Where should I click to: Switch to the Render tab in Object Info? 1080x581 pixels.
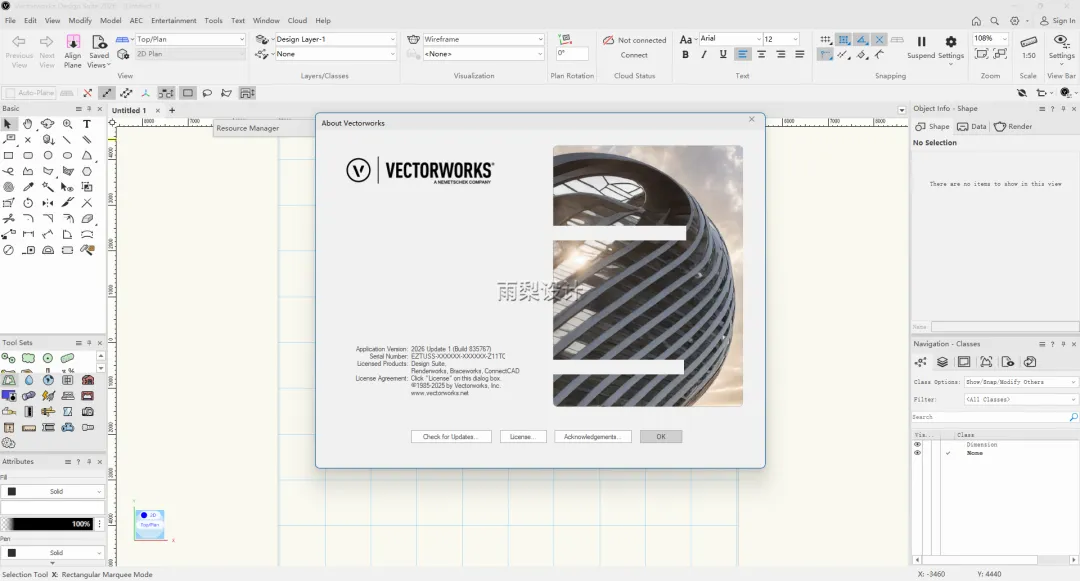click(1013, 127)
